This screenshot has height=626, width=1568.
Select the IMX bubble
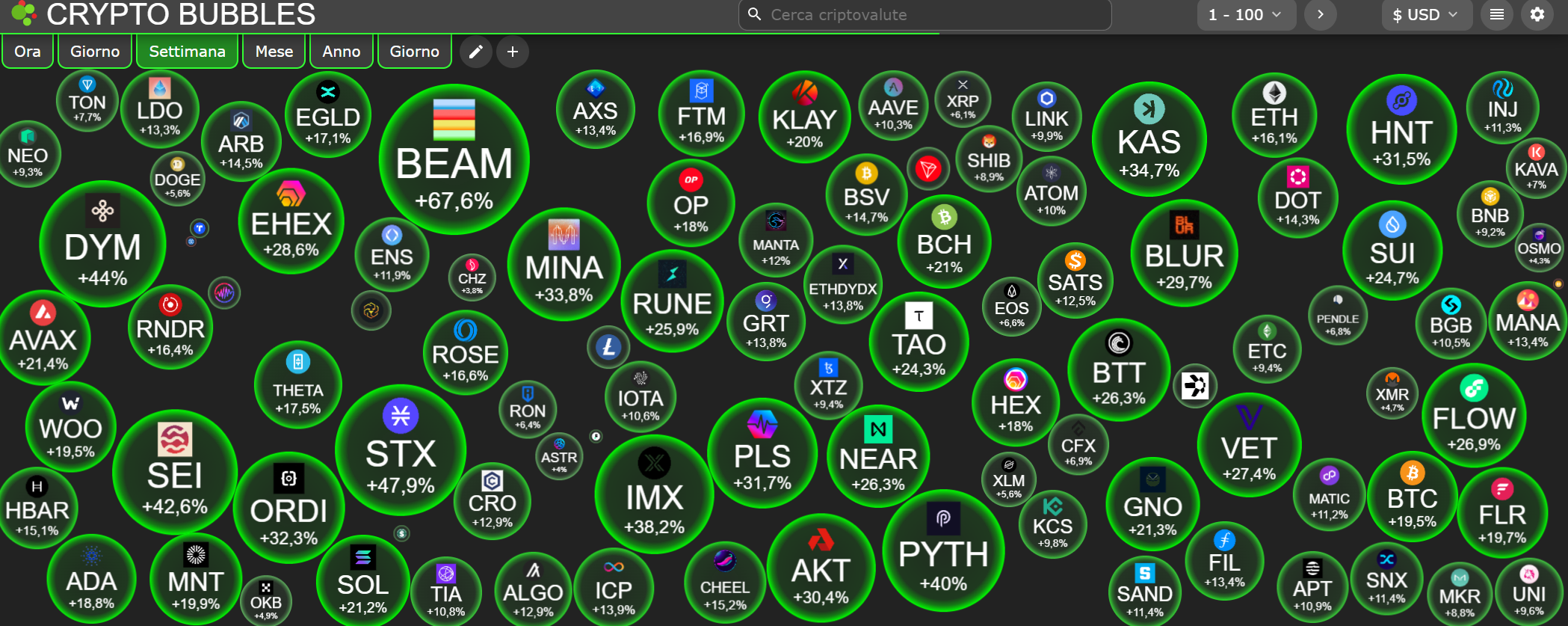tap(655, 494)
